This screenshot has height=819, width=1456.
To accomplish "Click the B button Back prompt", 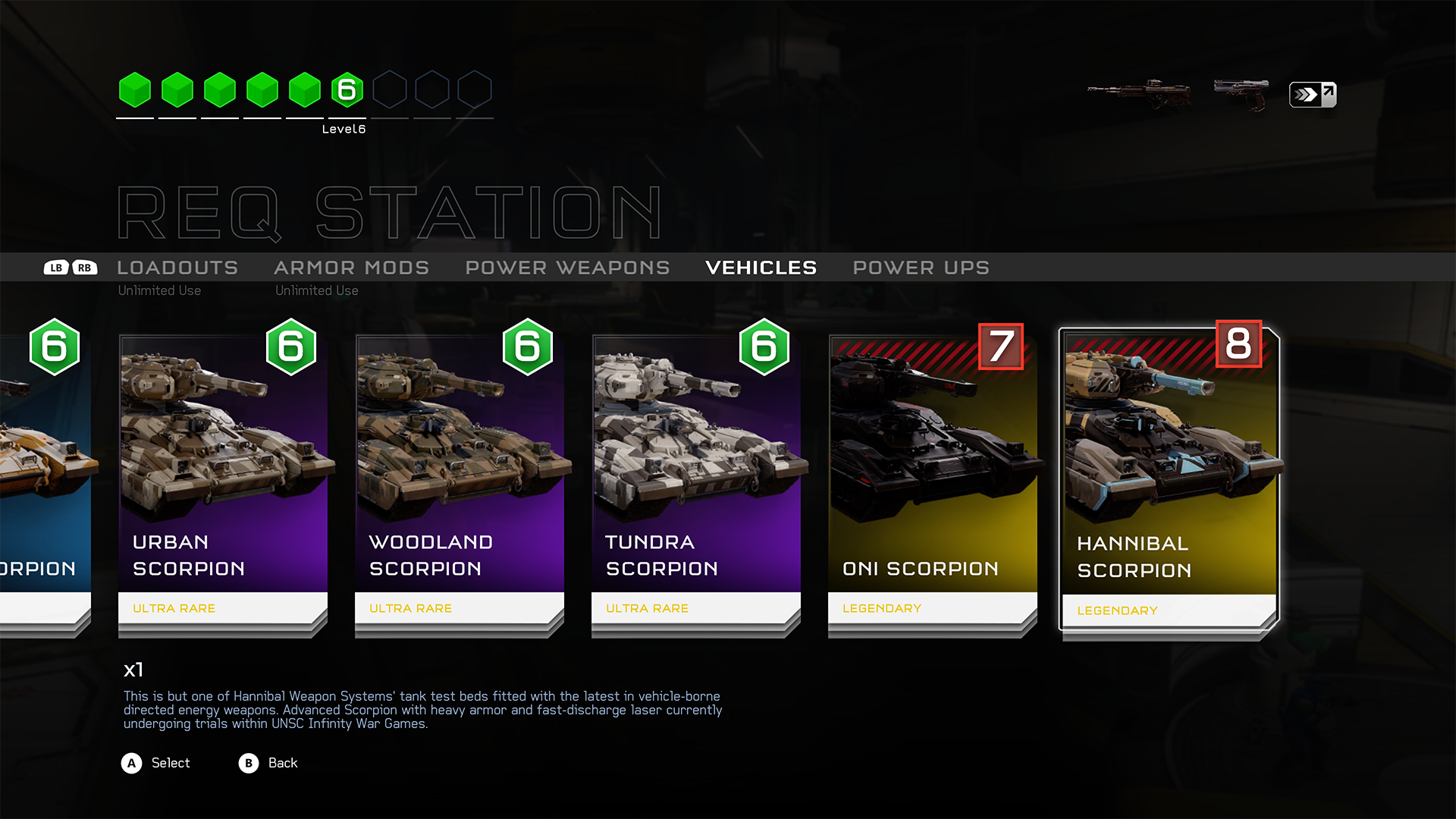I will [268, 763].
